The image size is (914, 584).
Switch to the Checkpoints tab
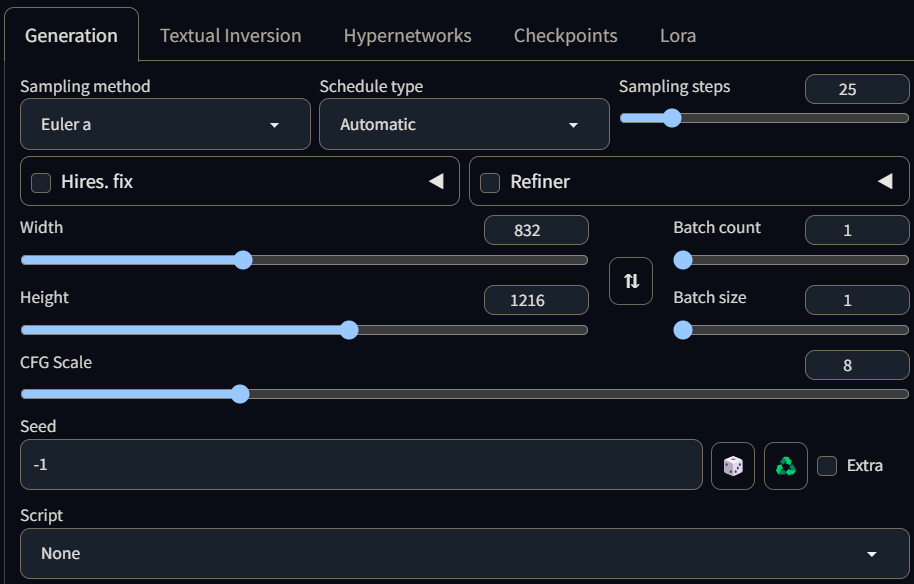tap(565, 35)
